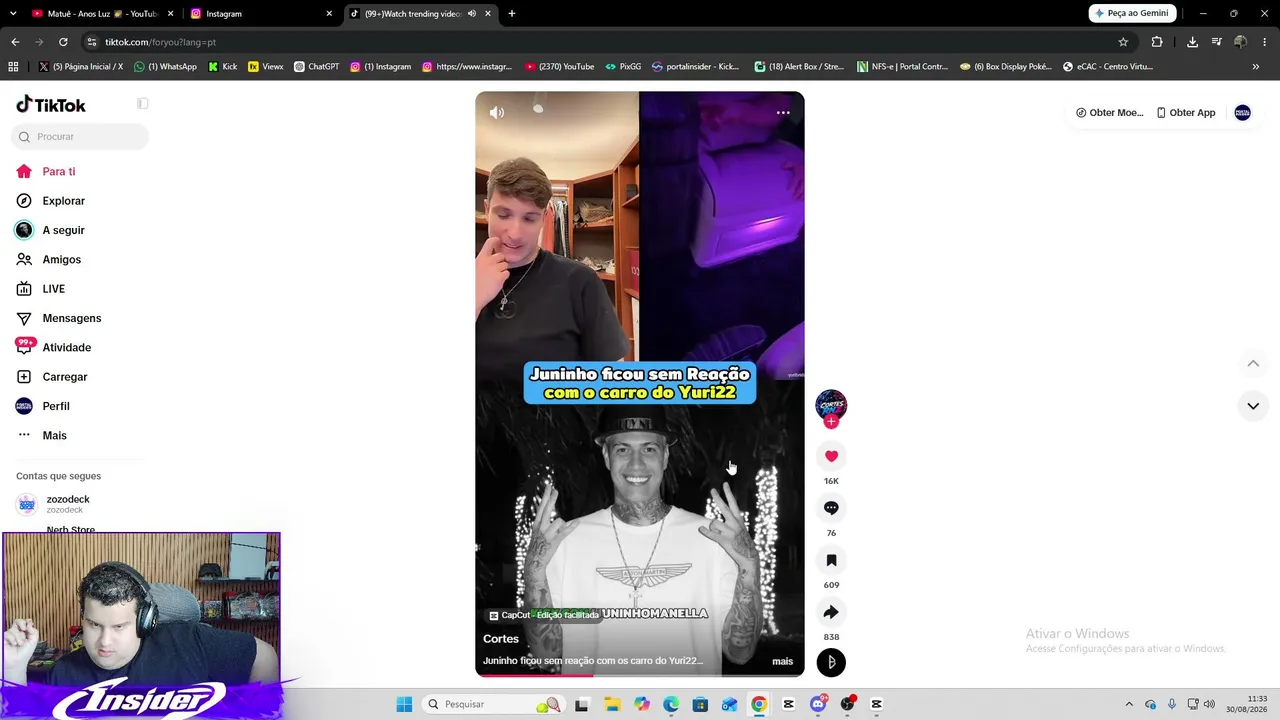The image size is (1280, 720).
Task: Mute the TikTok video sound
Action: click(x=497, y=113)
